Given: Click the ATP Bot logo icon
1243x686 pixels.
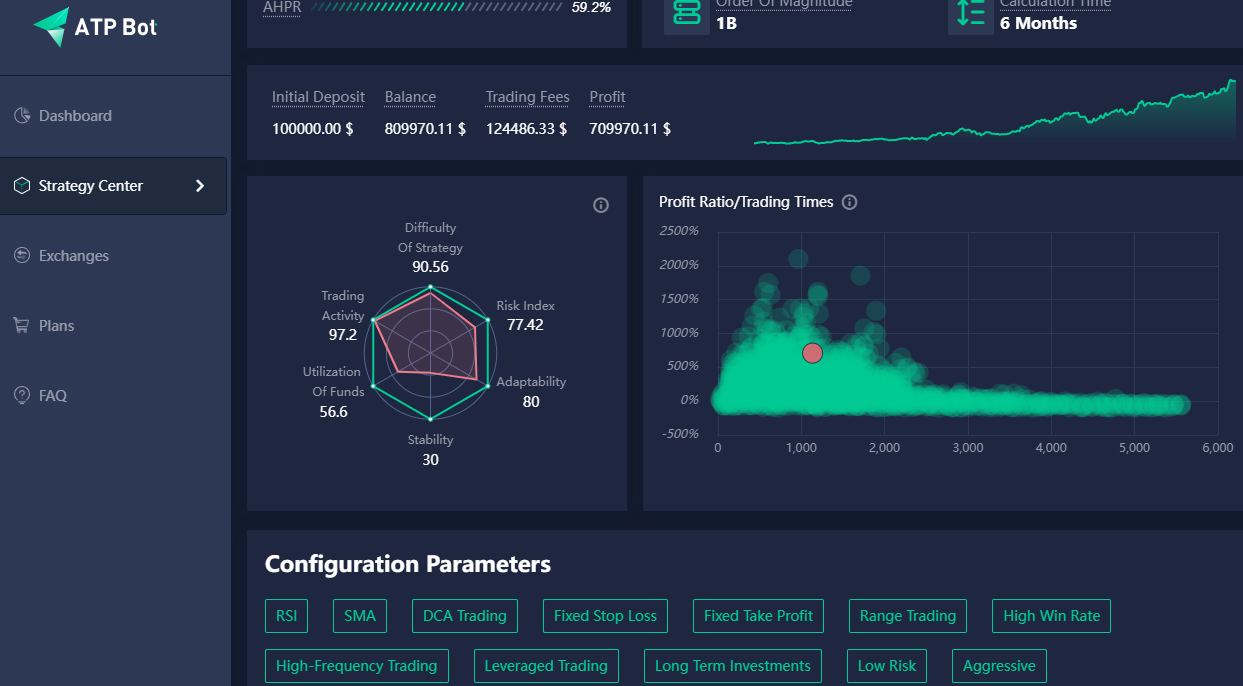Looking at the screenshot, I should click(x=51, y=27).
